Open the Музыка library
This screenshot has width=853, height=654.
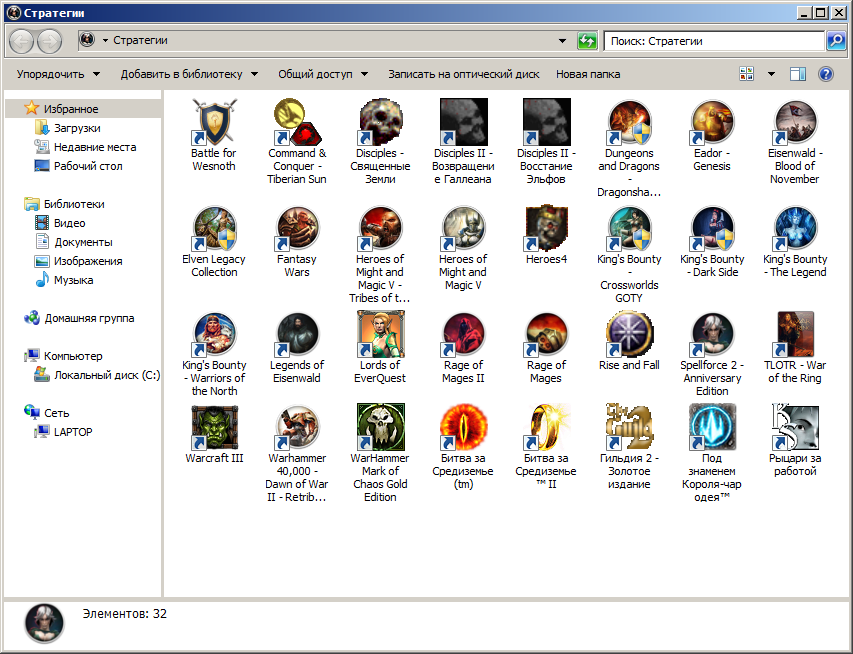pyautogui.click(x=64, y=280)
